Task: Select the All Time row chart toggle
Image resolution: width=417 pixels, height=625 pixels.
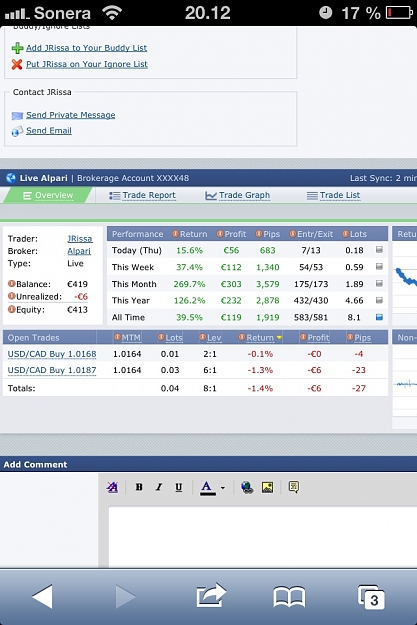Action: click(379, 317)
